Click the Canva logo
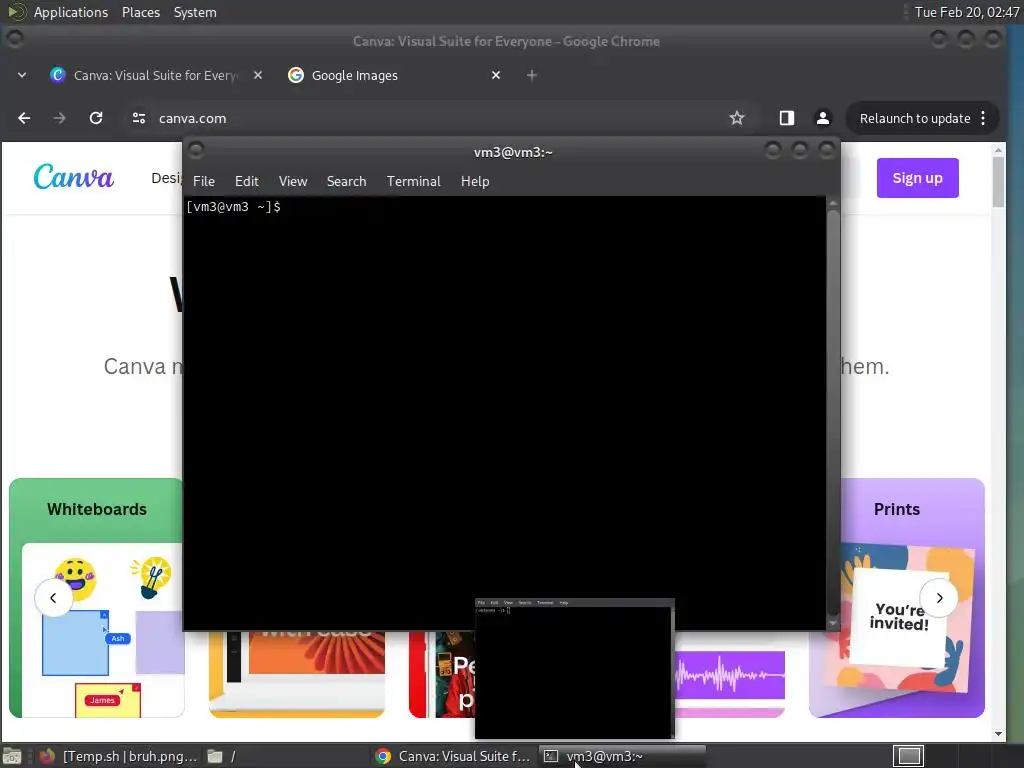Image resolution: width=1024 pixels, height=768 pixels. (x=74, y=177)
